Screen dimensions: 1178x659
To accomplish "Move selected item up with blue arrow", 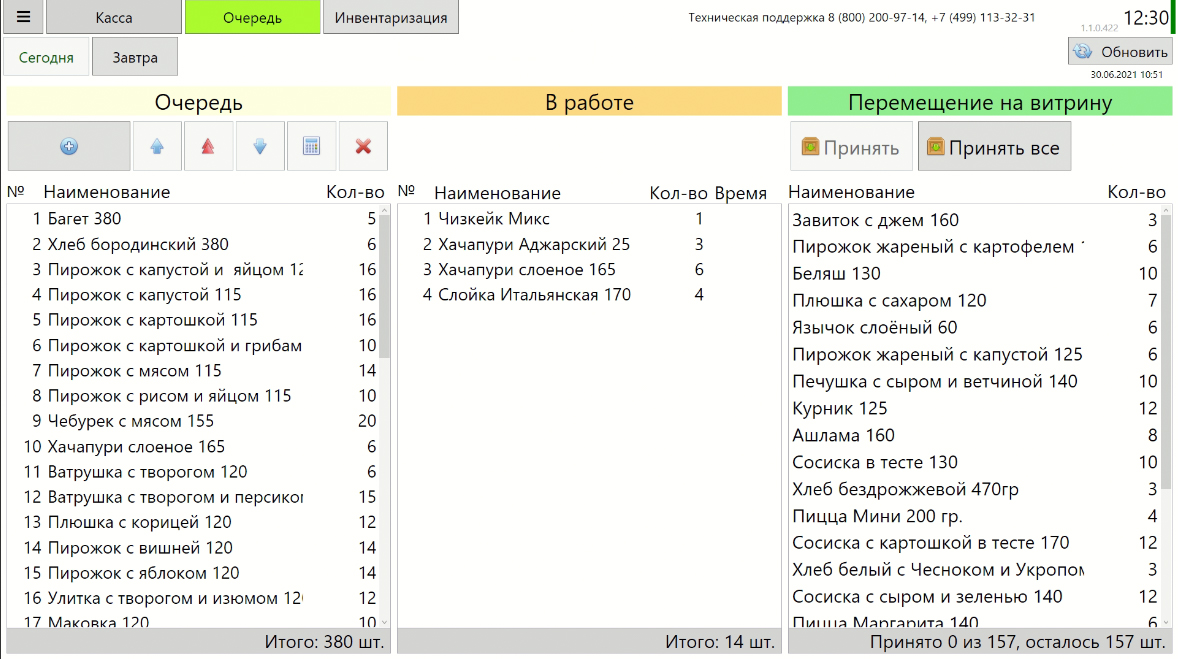I will [157, 147].
